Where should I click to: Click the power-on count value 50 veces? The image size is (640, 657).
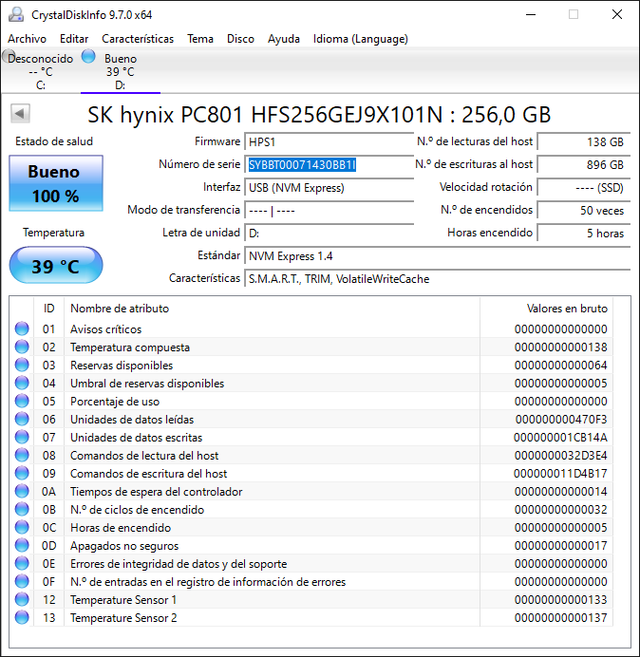coord(584,210)
